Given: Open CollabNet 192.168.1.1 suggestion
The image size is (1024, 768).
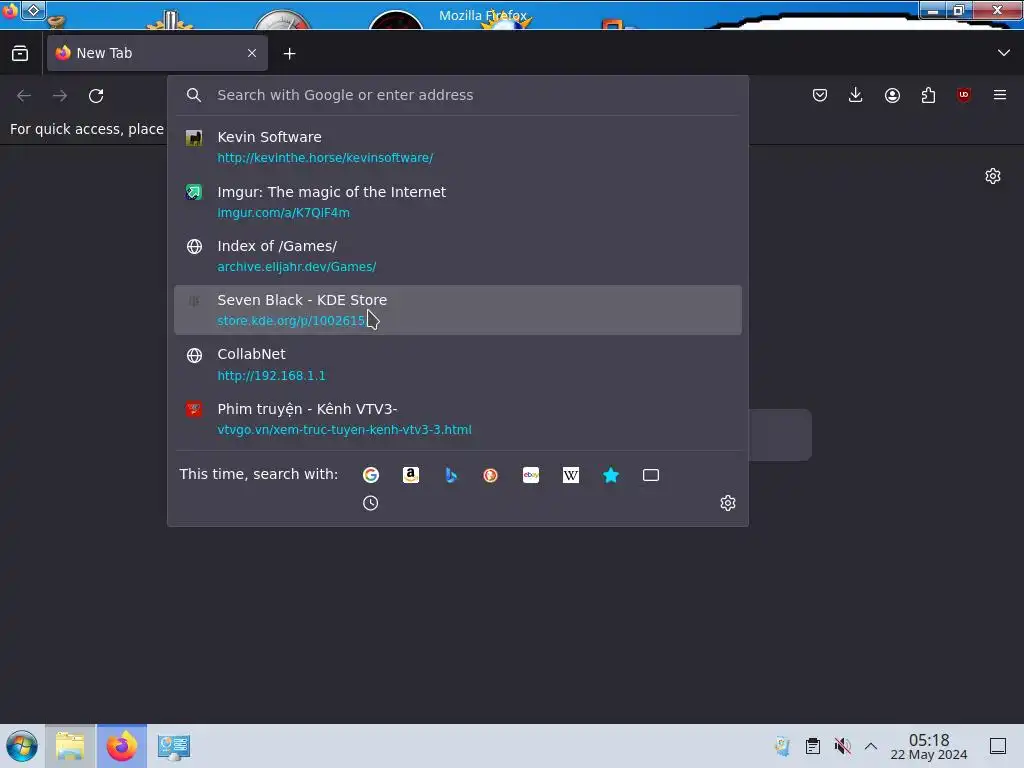Looking at the screenshot, I should click(x=457, y=364).
